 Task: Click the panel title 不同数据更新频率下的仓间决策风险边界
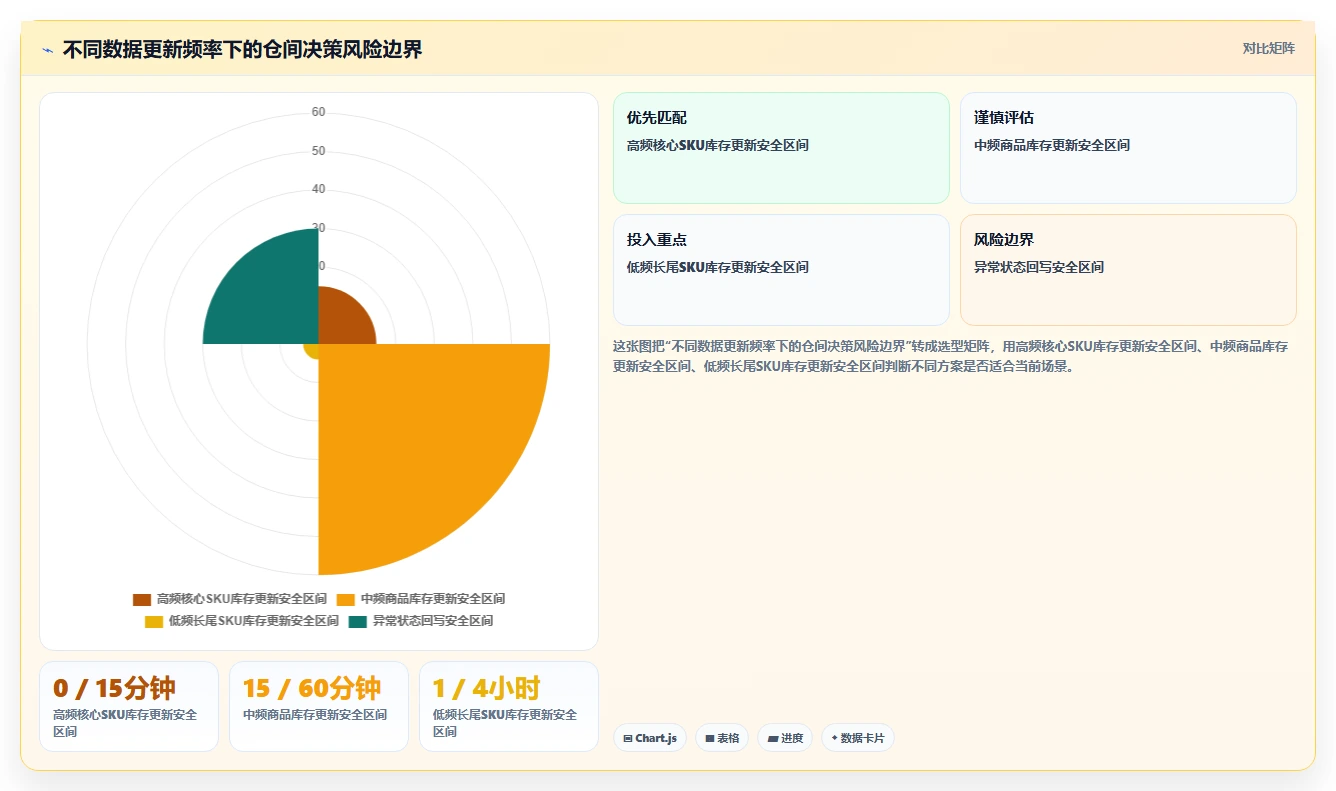[x=242, y=50]
